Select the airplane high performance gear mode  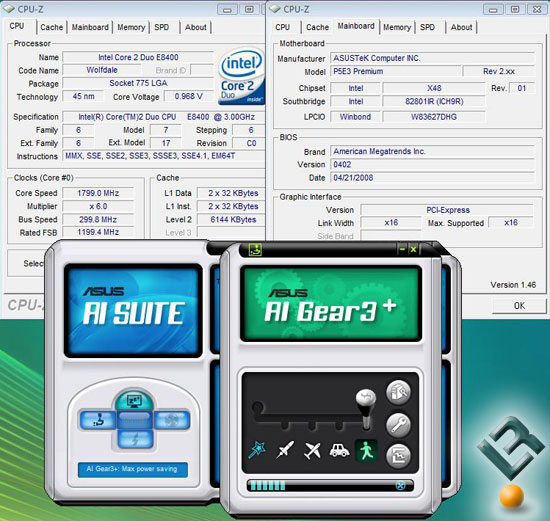[312, 450]
